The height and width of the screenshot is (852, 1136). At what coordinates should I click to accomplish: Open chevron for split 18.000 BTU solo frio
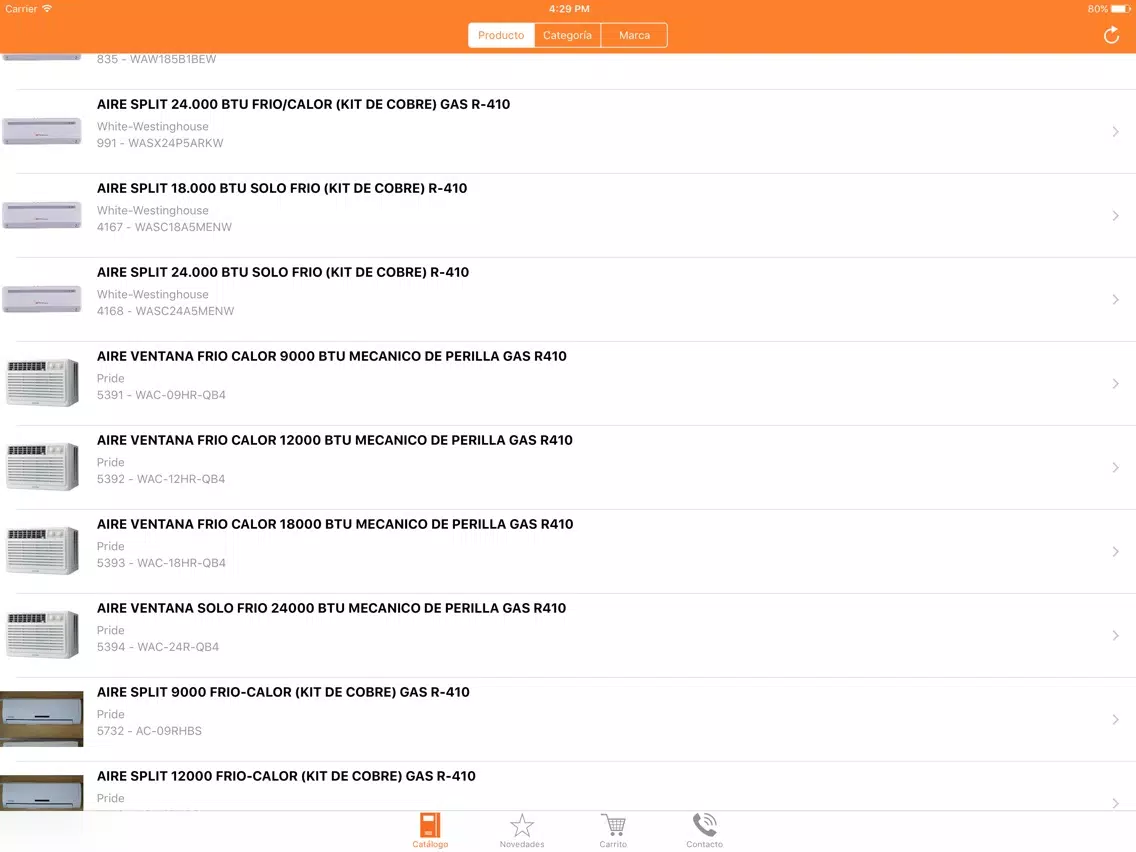[1116, 215]
